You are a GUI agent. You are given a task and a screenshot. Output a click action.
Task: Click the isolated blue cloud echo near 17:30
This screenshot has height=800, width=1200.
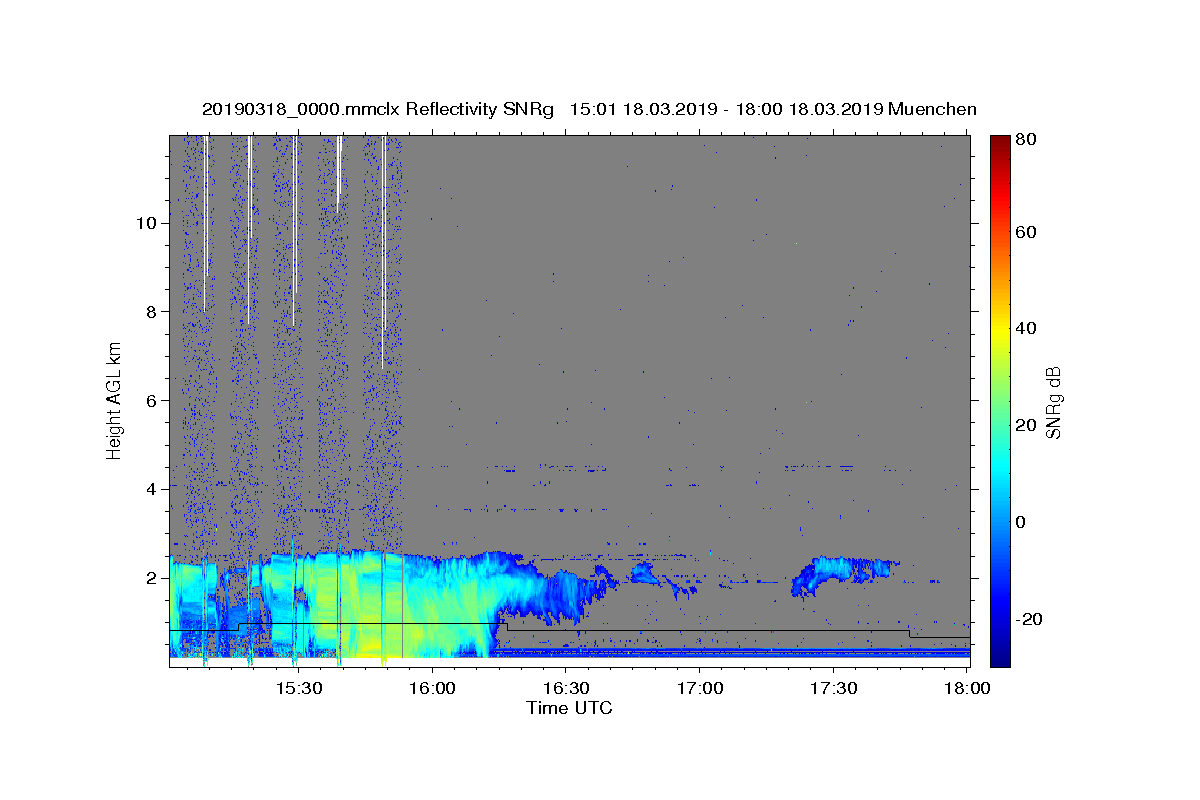point(843,574)
